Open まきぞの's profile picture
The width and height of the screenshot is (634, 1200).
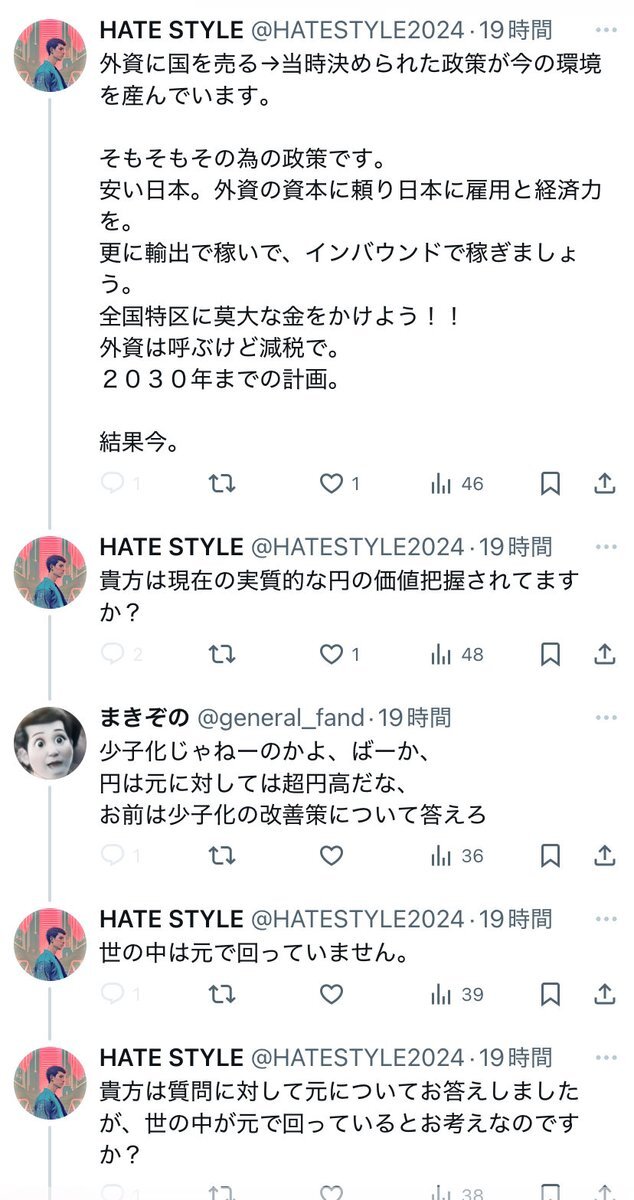pos(50,743)
